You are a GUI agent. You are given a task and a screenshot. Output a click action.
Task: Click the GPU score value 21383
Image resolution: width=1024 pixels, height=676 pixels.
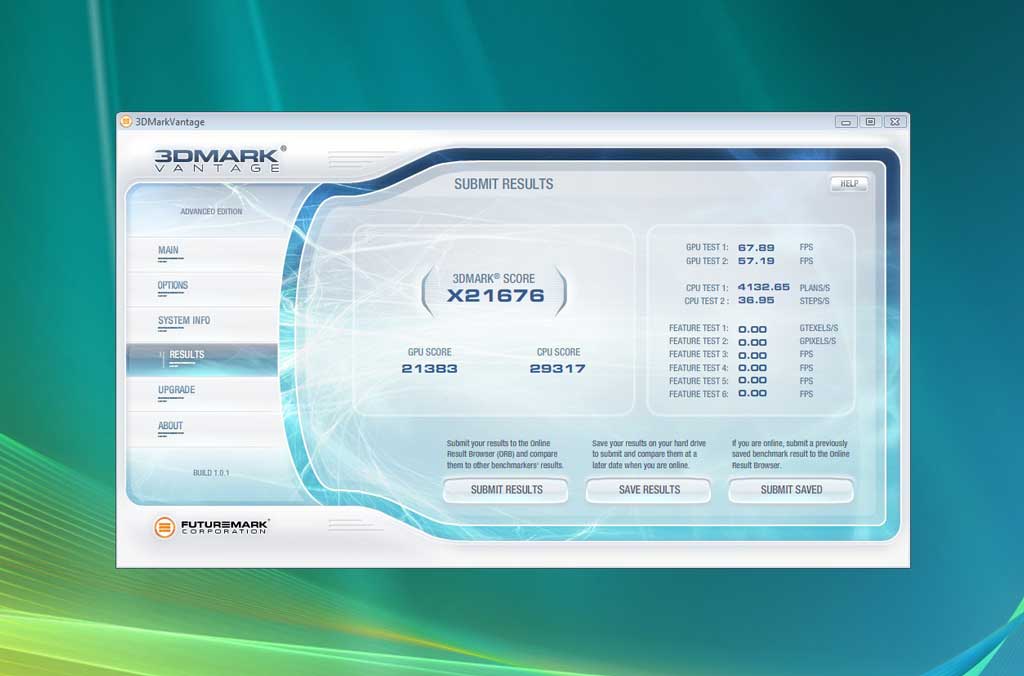430,368
